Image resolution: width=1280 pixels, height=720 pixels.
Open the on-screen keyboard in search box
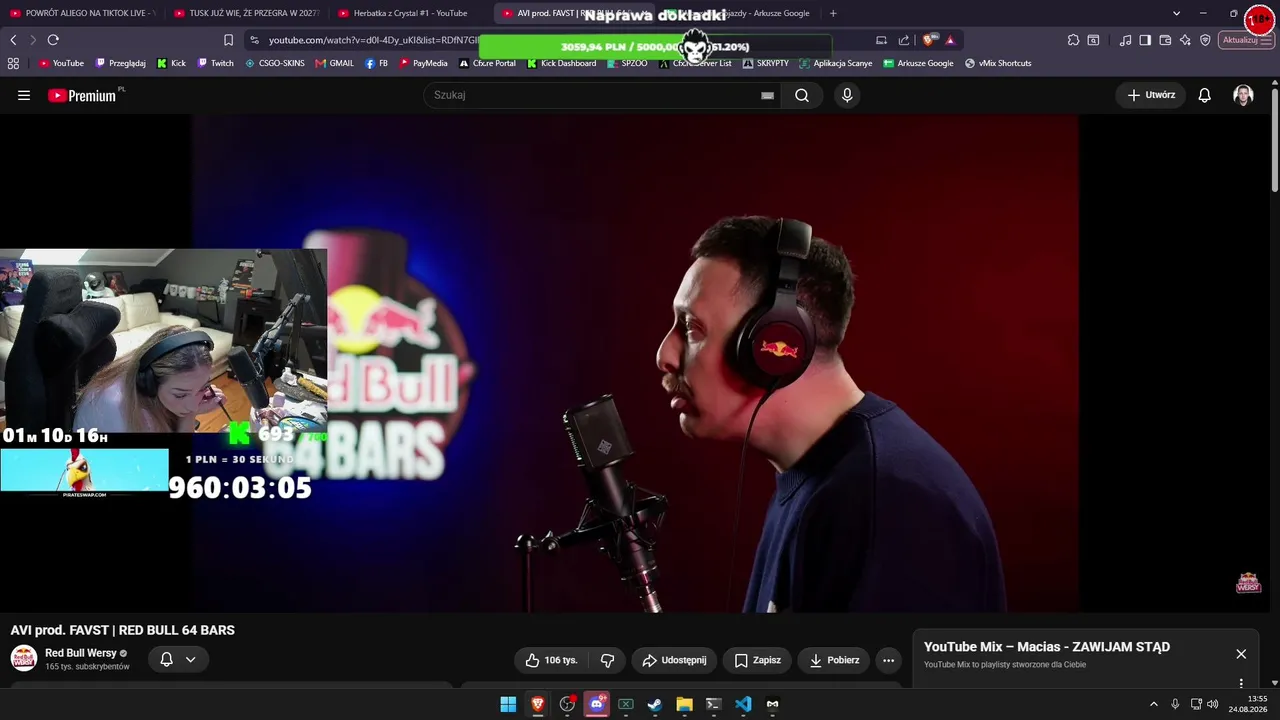coord(767,95)
